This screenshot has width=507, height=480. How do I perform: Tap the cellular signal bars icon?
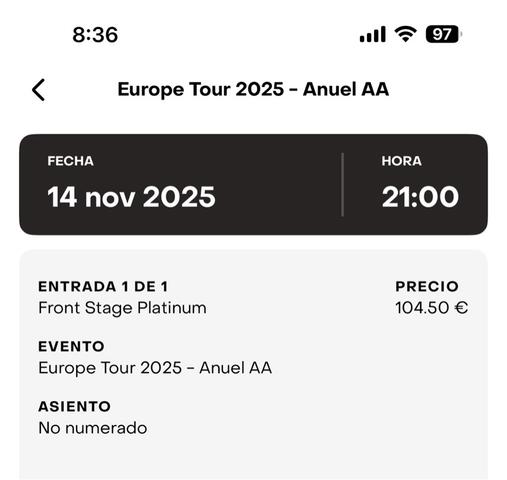(x=373, y=34)
